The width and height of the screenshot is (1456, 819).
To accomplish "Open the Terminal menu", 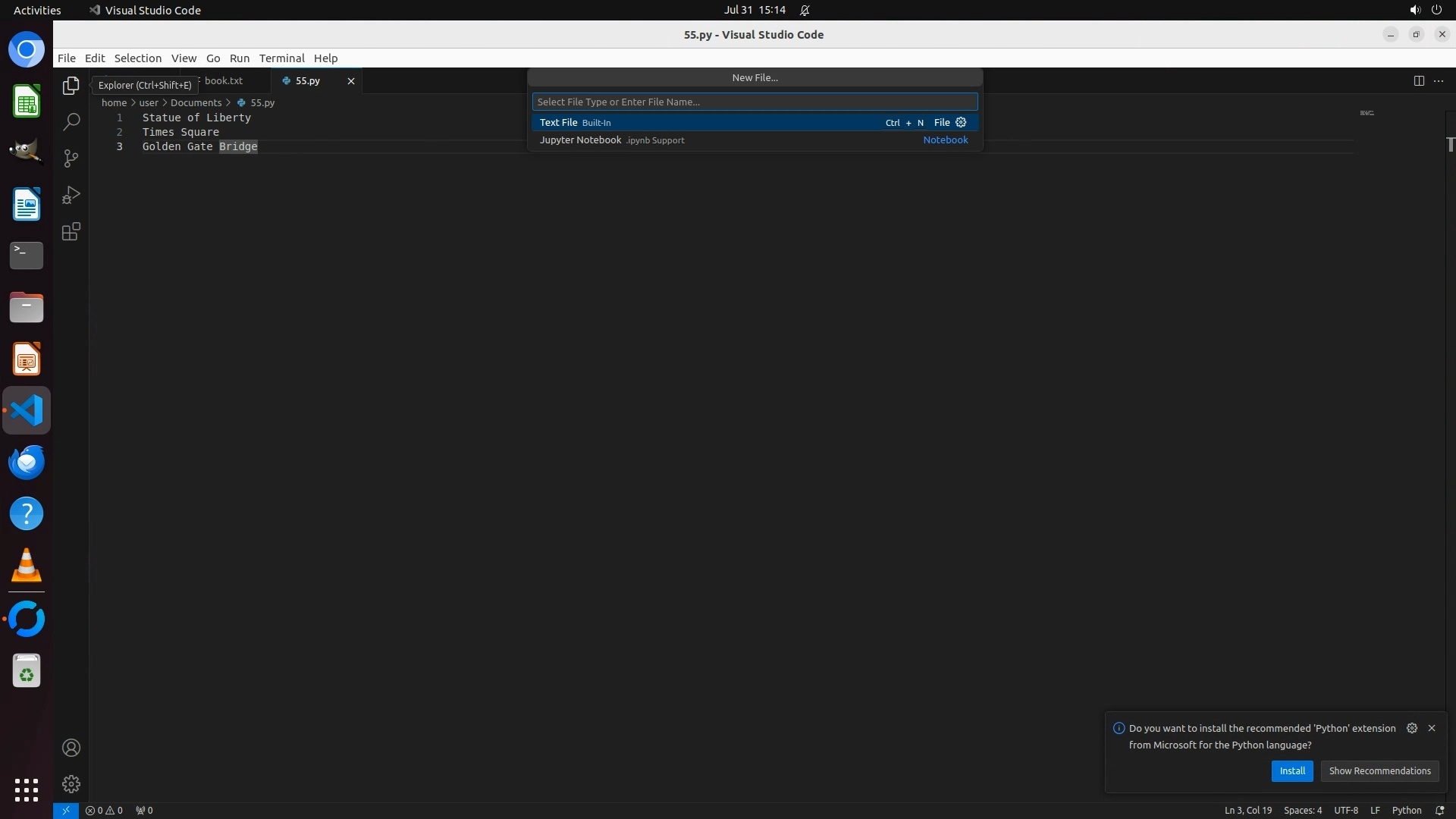I will coord(281,58).
